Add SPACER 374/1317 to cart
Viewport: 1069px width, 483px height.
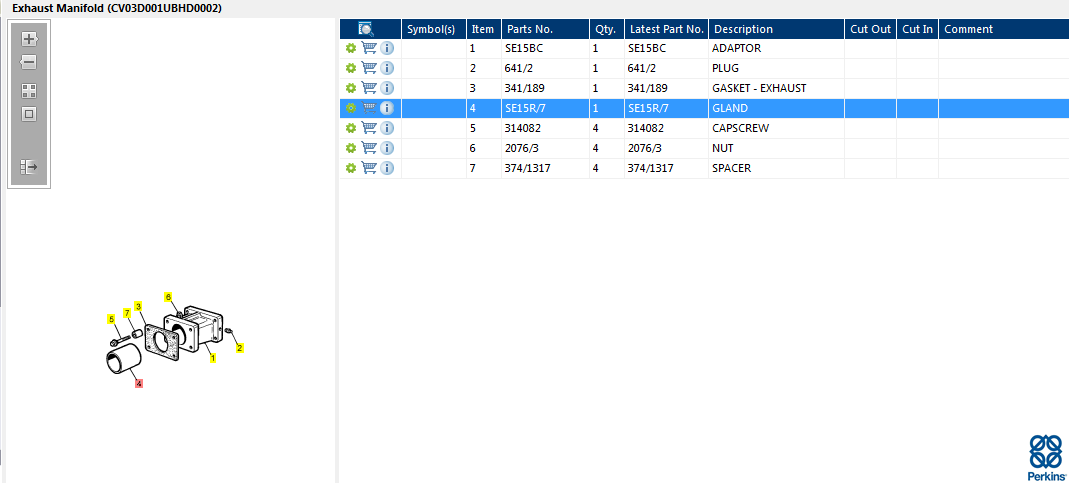coord(369,167)
